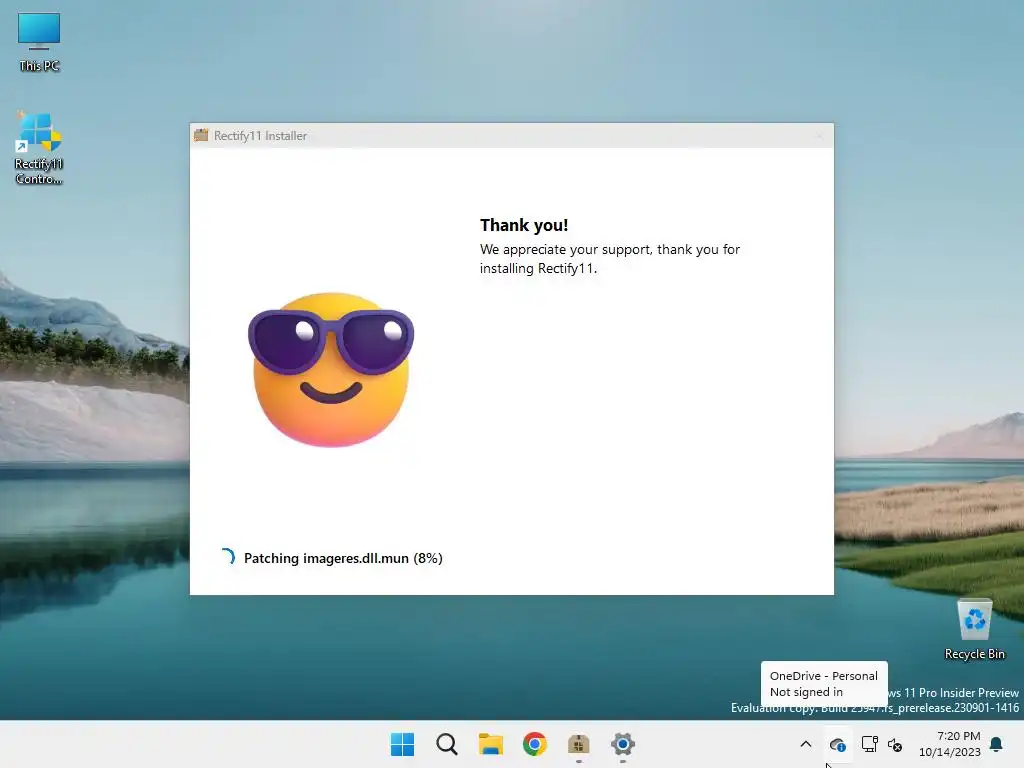Click the spinning progress indicator

coord(227,557)
